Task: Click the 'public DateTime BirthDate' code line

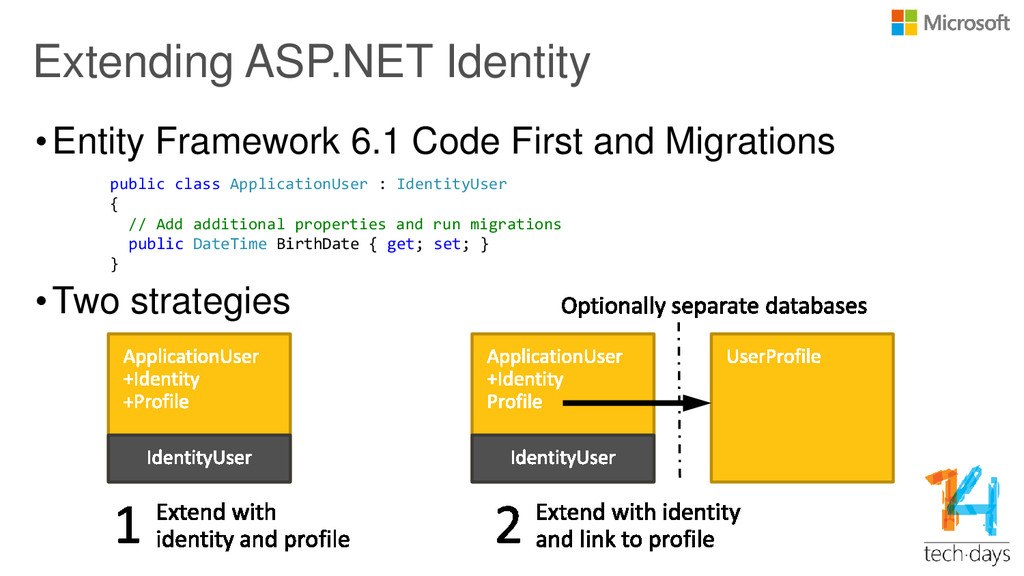Action: pyautogui.click(x=308, y=244)
